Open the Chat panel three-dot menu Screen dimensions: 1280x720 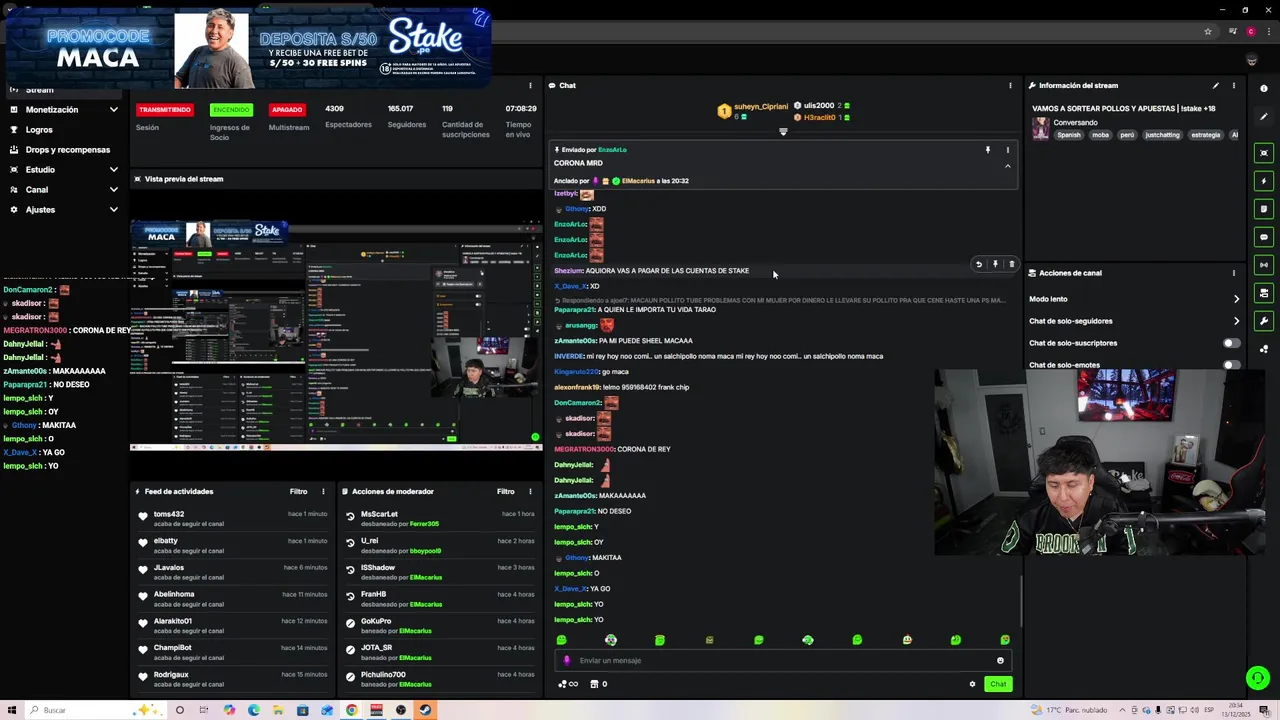click(1010, 86)
